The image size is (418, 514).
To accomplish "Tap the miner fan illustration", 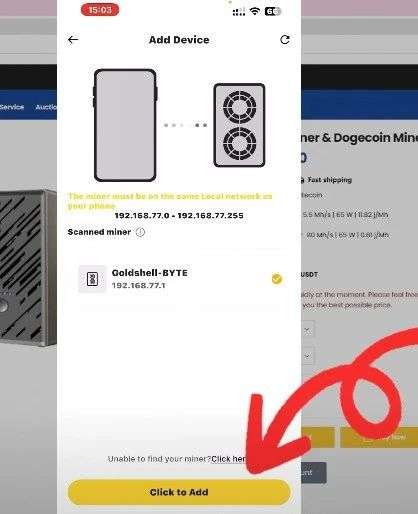I will (239, 125).
